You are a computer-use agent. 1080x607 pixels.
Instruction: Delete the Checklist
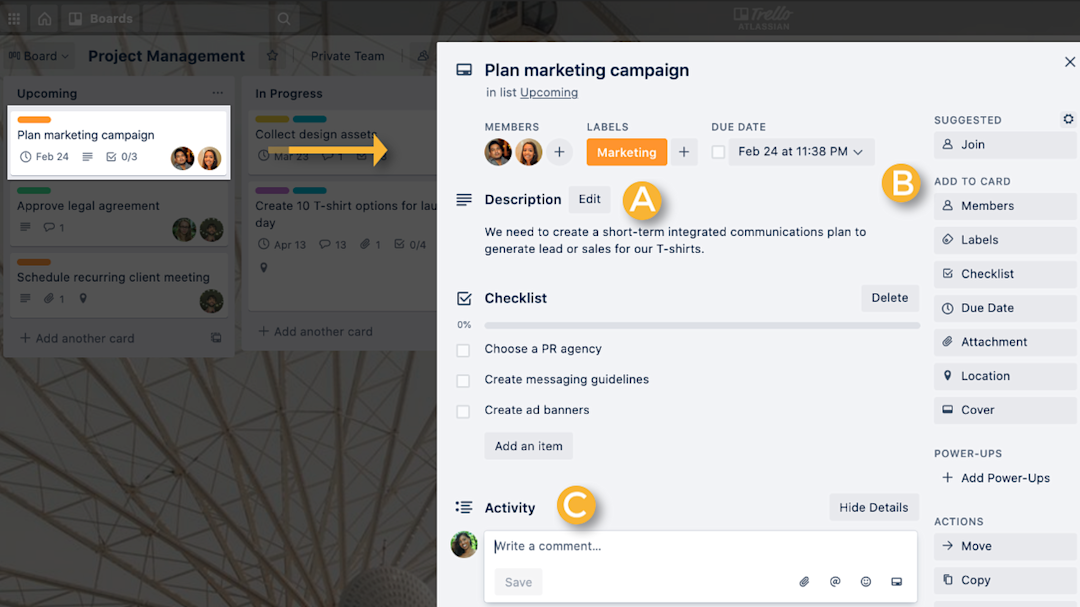click(889, 297)
